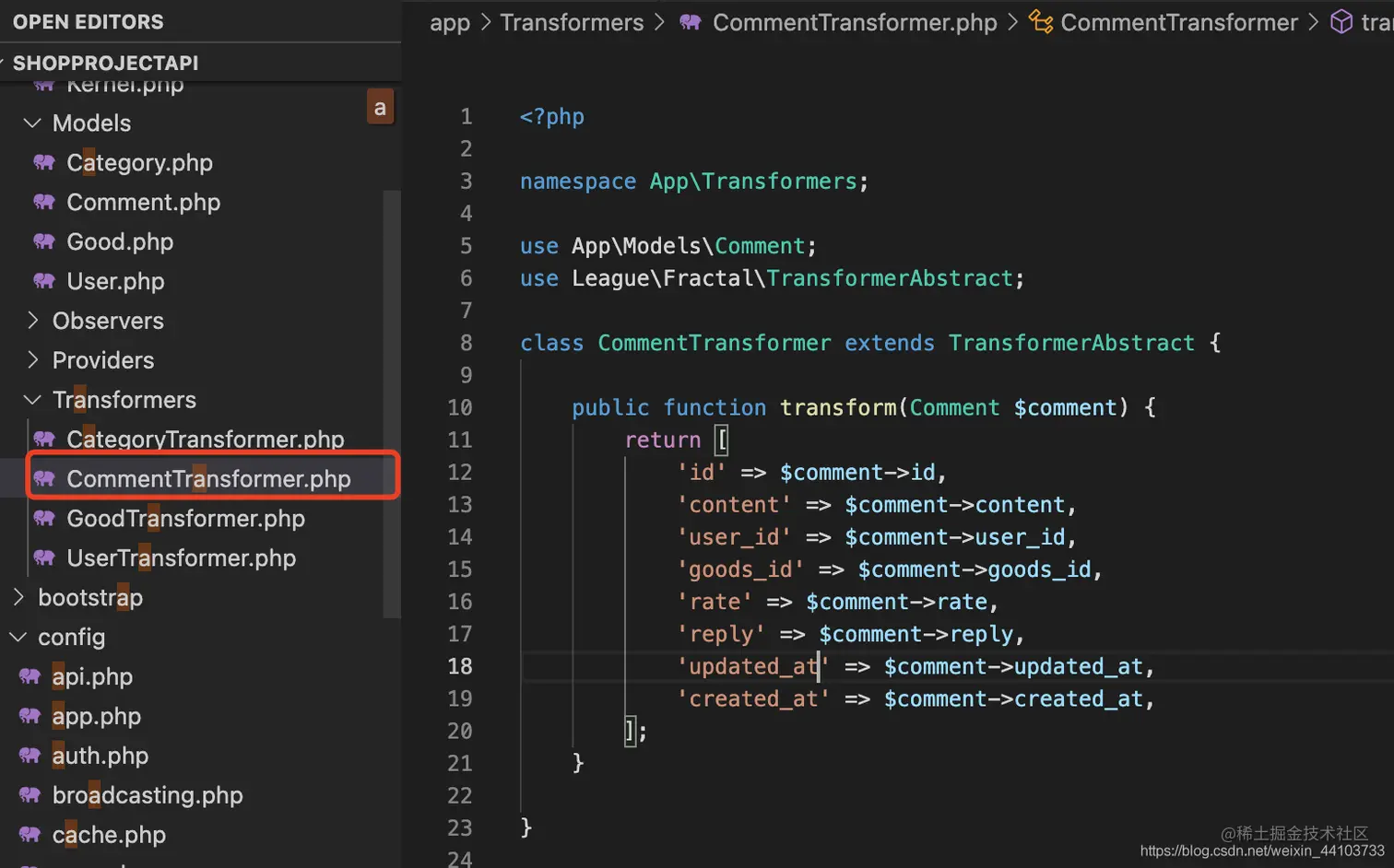Viewport: 1394px width, 868px height.
Task: Open Comment.php model file
Action: pyautogui.click(x=144, y=203)
